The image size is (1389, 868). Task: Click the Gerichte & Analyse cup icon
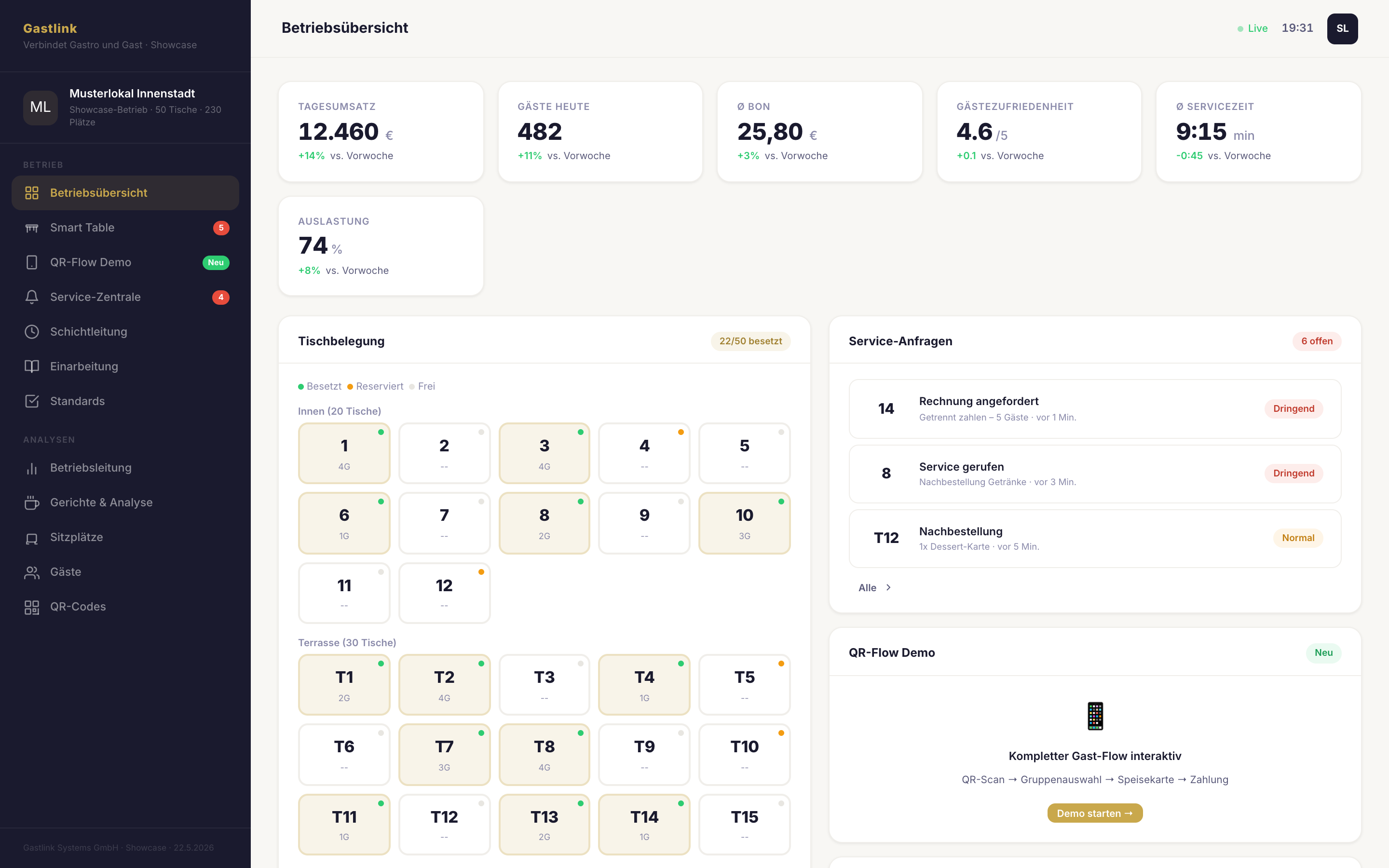coord(31,503)
